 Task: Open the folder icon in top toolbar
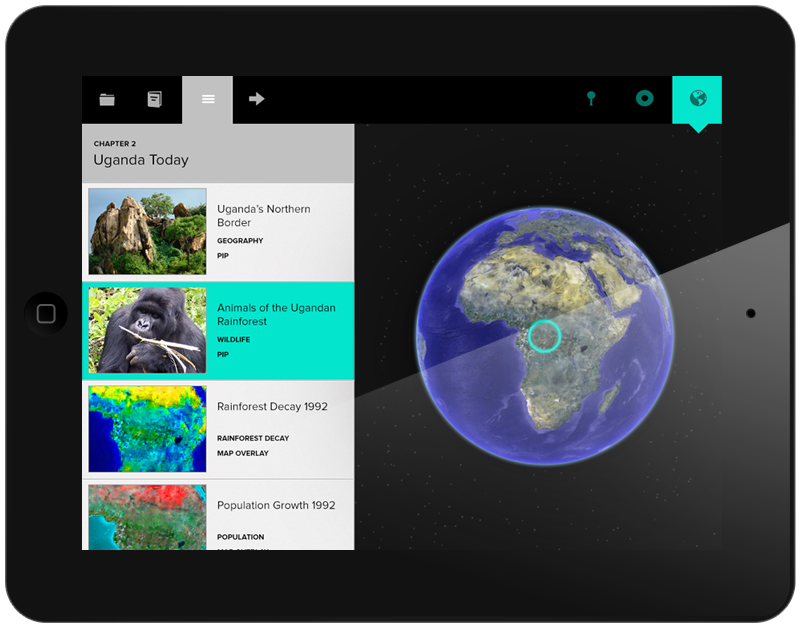(x=107, y=99)
